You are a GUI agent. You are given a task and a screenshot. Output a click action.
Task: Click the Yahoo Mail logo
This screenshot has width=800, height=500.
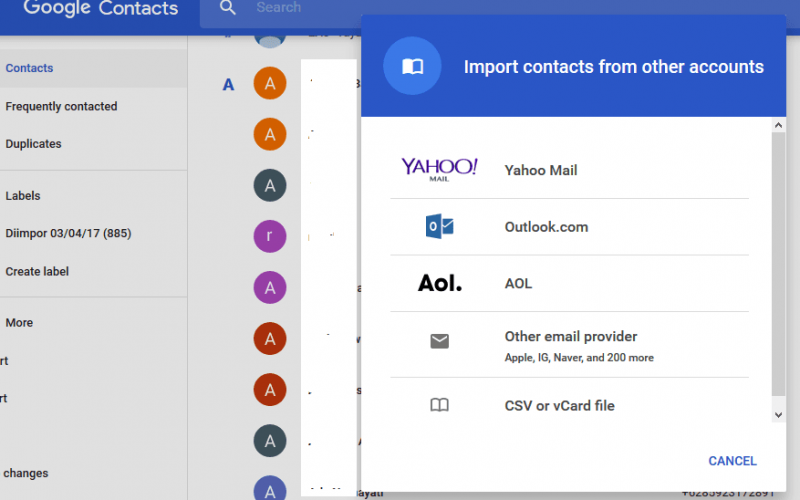coord(439,169)
